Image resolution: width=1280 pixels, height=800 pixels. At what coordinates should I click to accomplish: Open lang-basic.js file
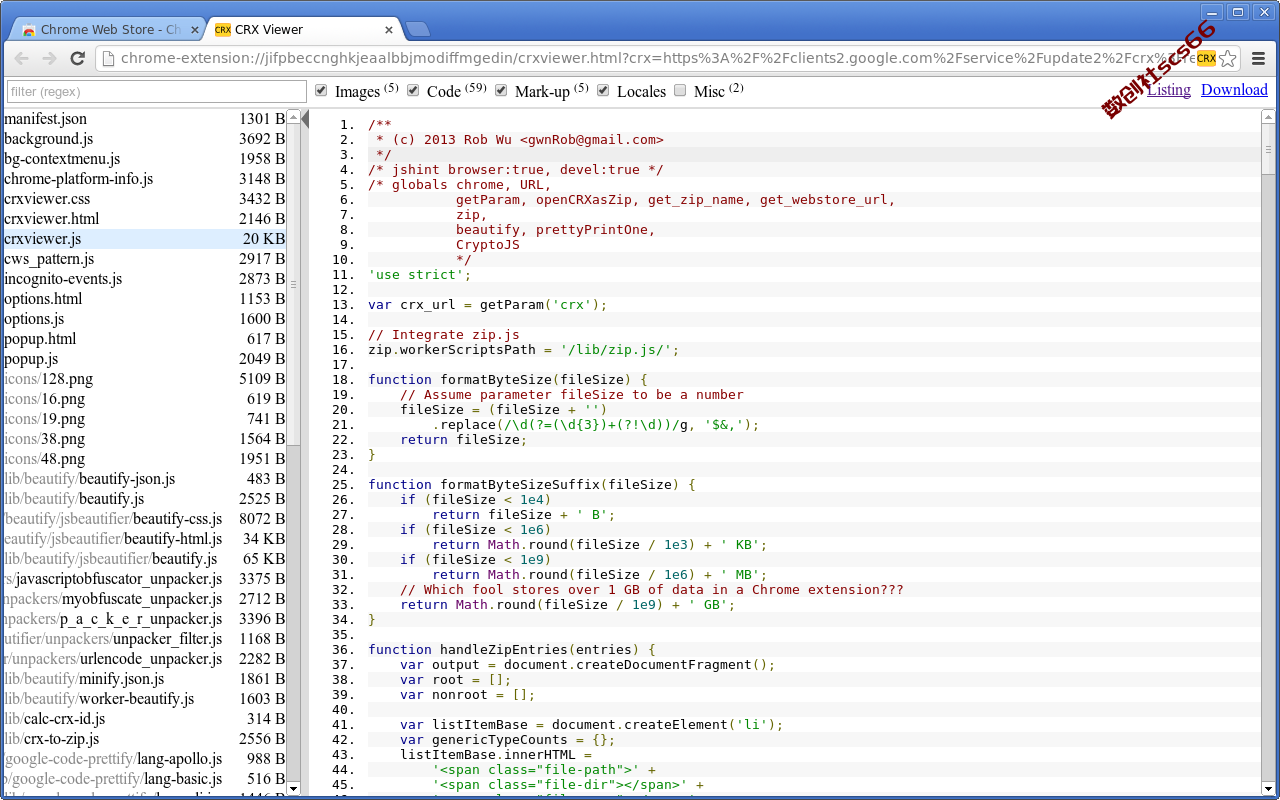pos(143,779)
